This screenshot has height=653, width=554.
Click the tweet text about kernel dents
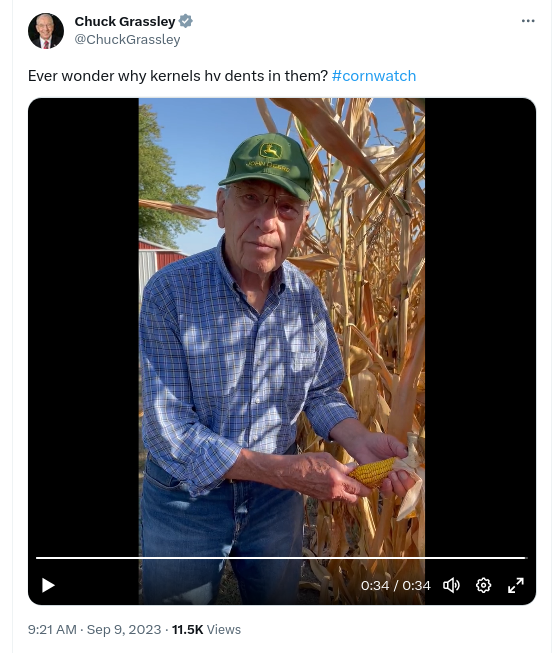click(x=178, y=76)
